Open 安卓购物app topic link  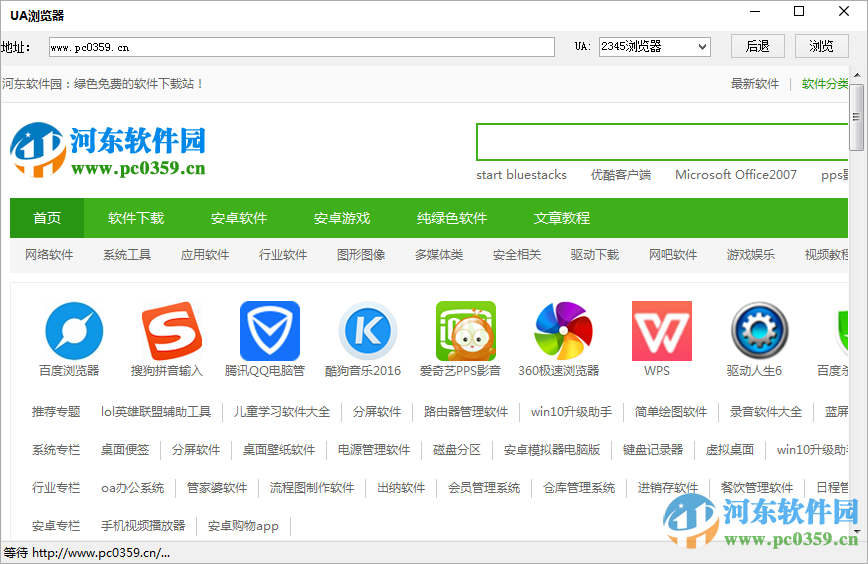tap(243, 525)
